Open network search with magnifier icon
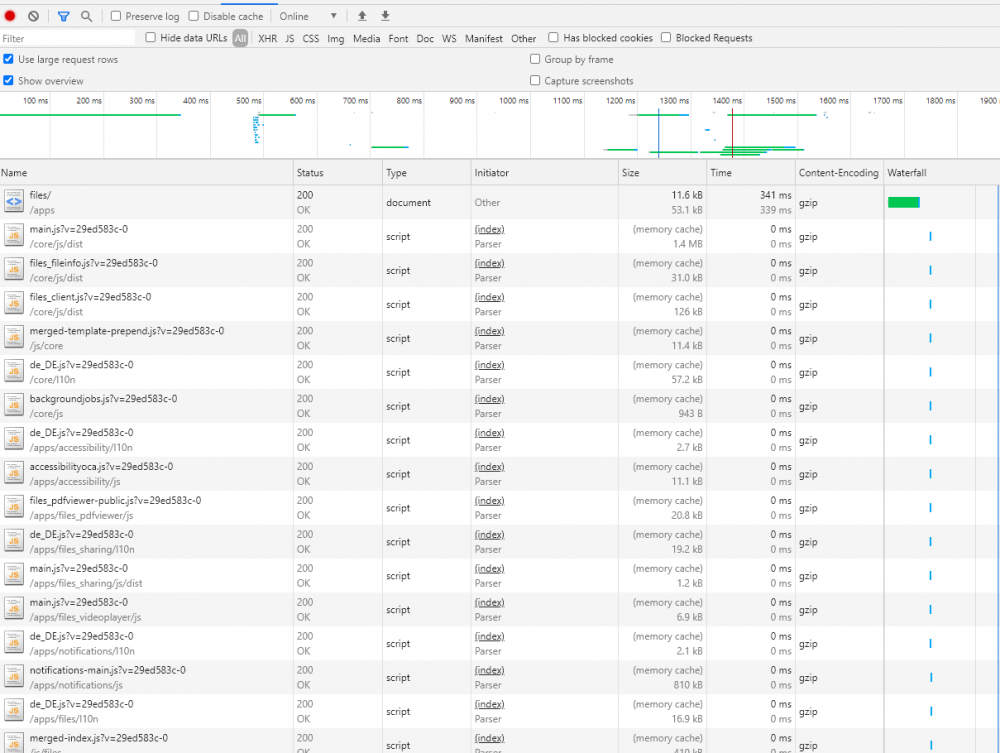The width and height of the screenshot is (1000, 753). (86, 16)
